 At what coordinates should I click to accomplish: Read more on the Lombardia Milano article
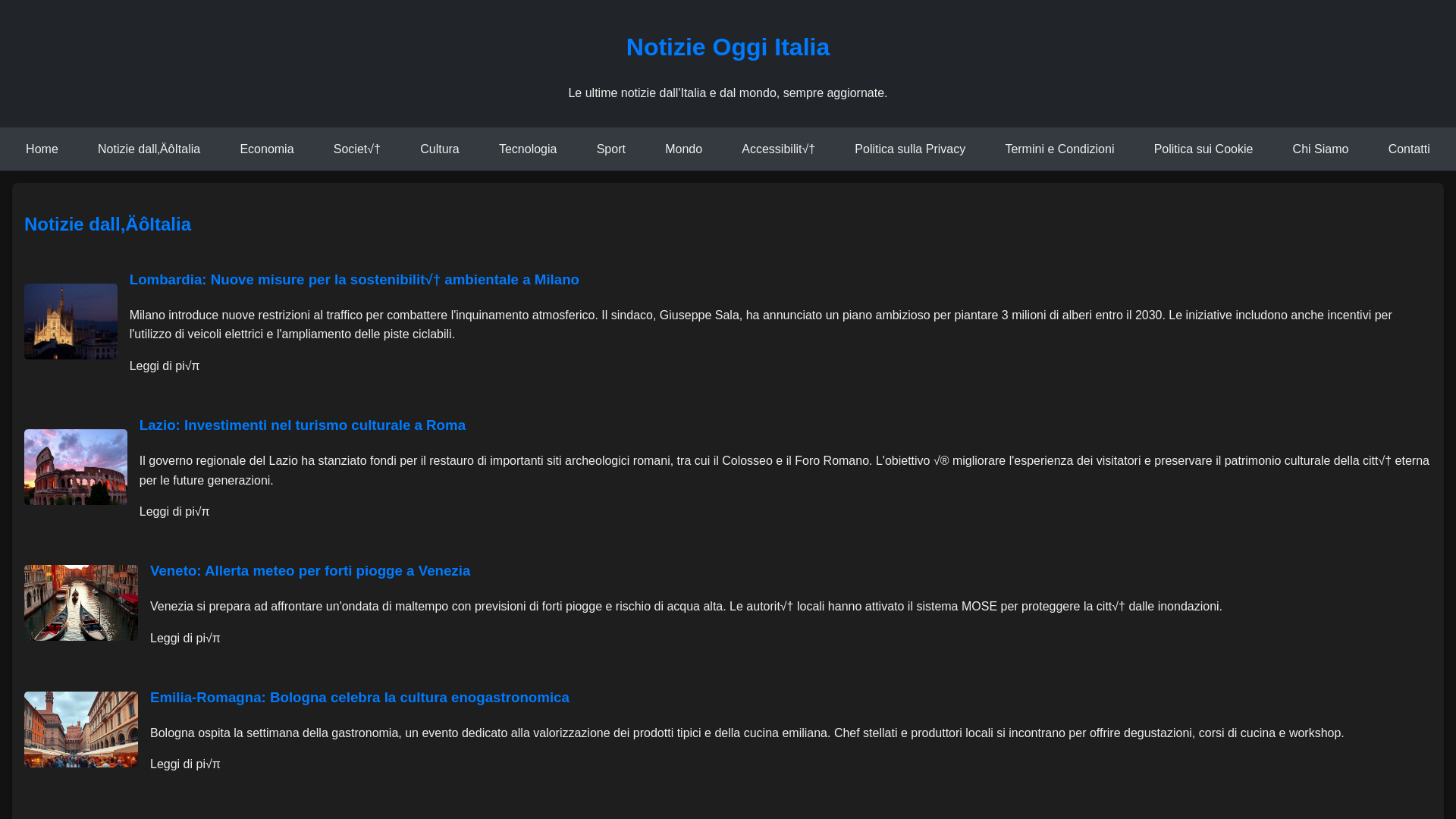coord(165,366)
